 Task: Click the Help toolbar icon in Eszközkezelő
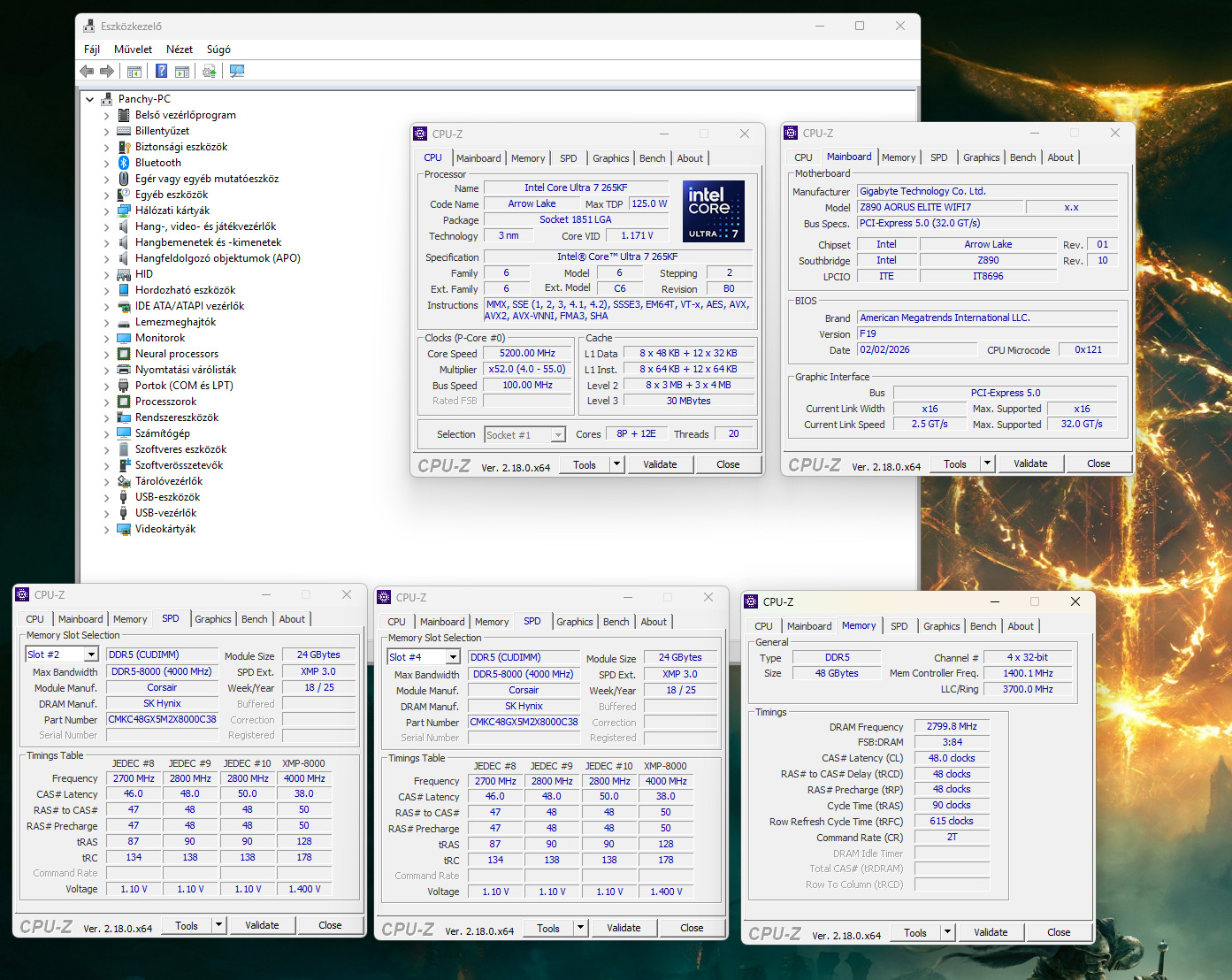coord(161,72)
